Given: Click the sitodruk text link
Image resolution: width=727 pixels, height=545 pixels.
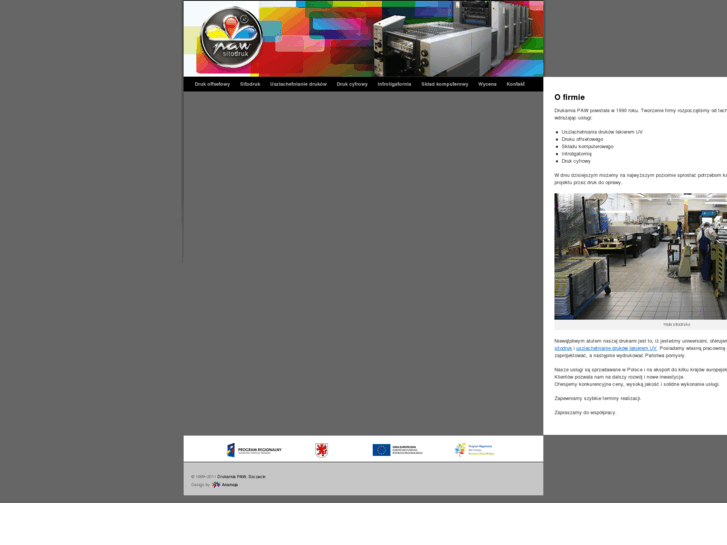Looking at the screenshot, I should 563,348.
